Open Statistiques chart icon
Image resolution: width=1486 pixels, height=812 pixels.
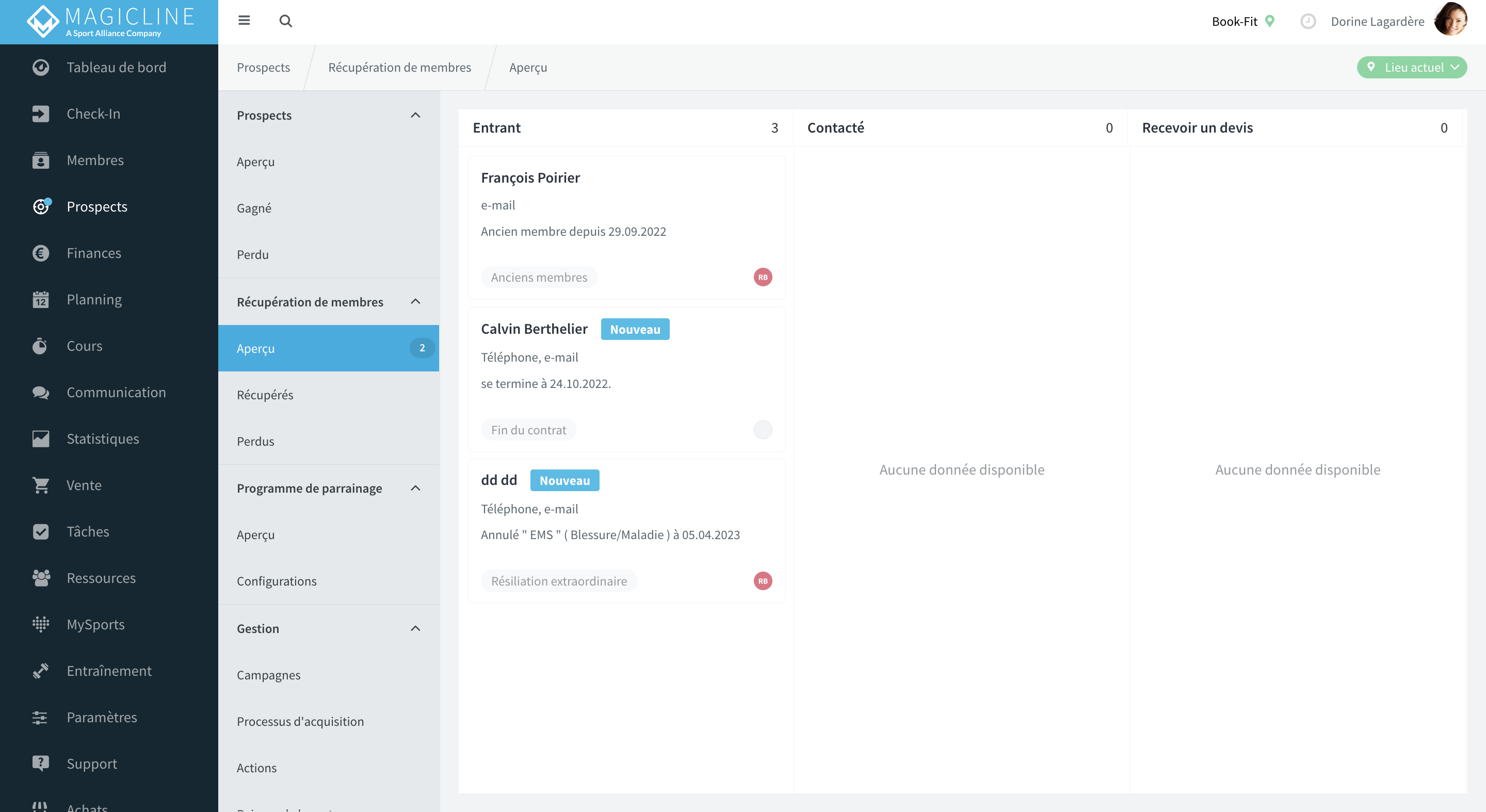point(40,439)
